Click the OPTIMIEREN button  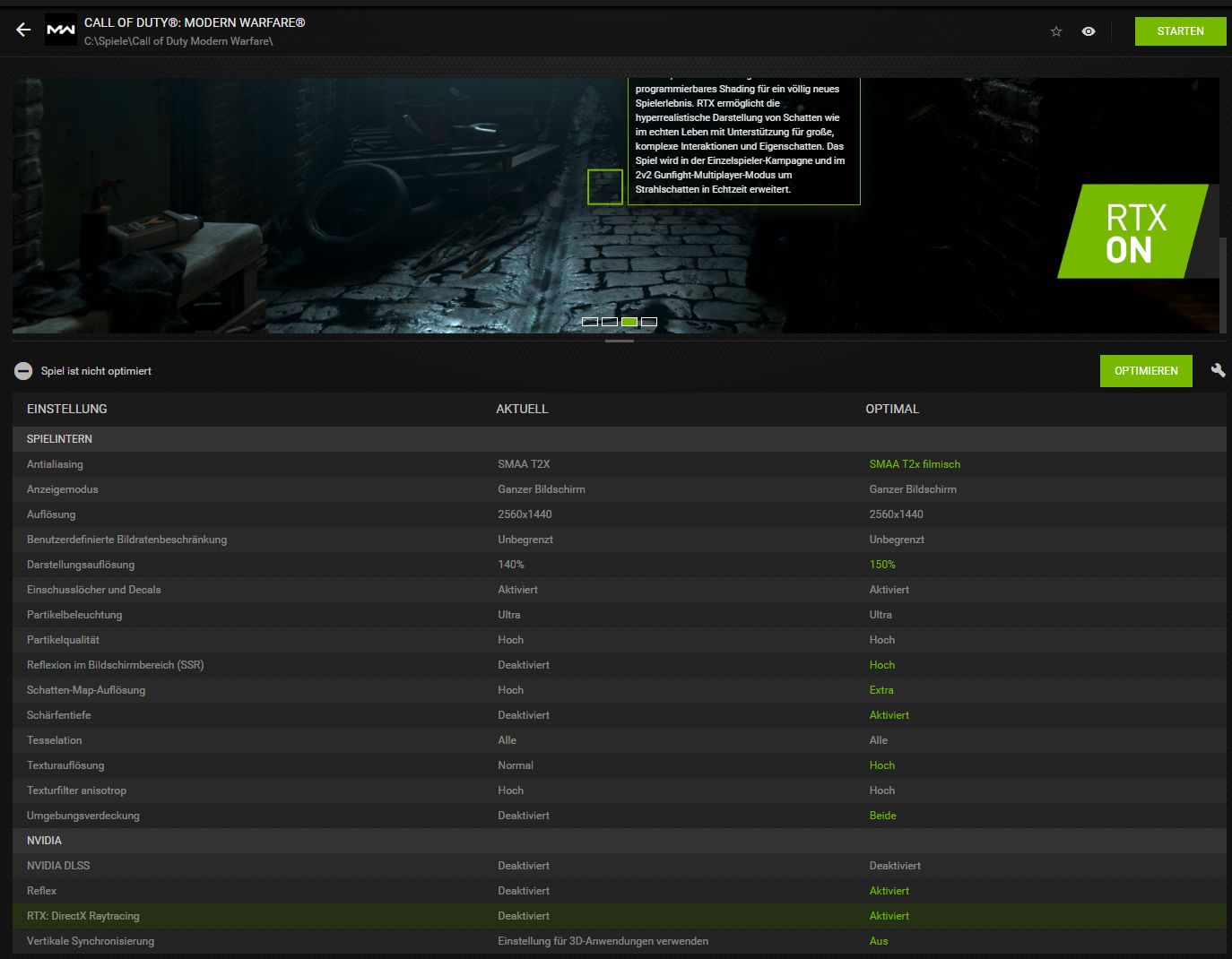pyautogui.click(x=1146, y=371)
